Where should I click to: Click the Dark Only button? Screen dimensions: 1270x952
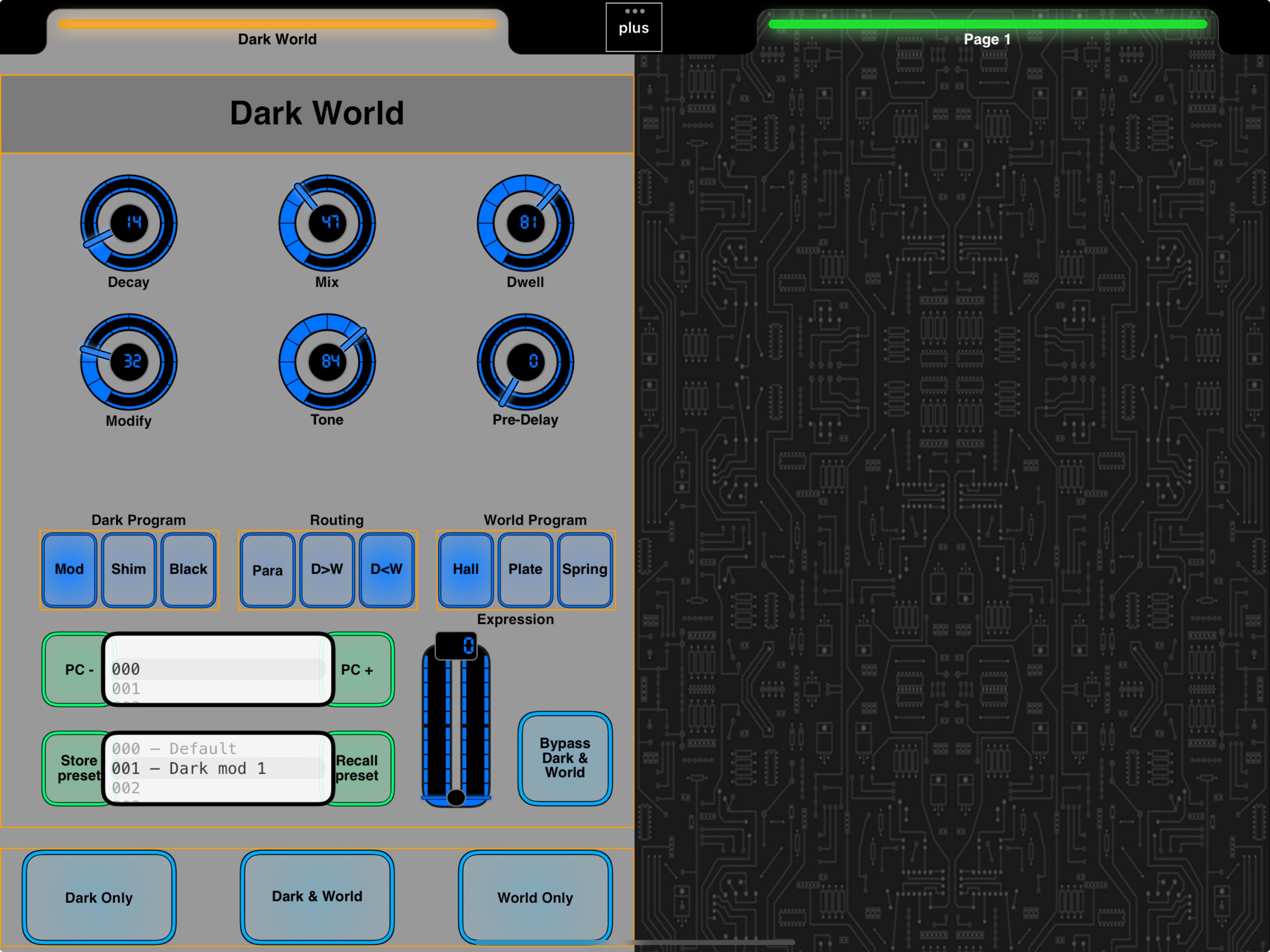99,897
